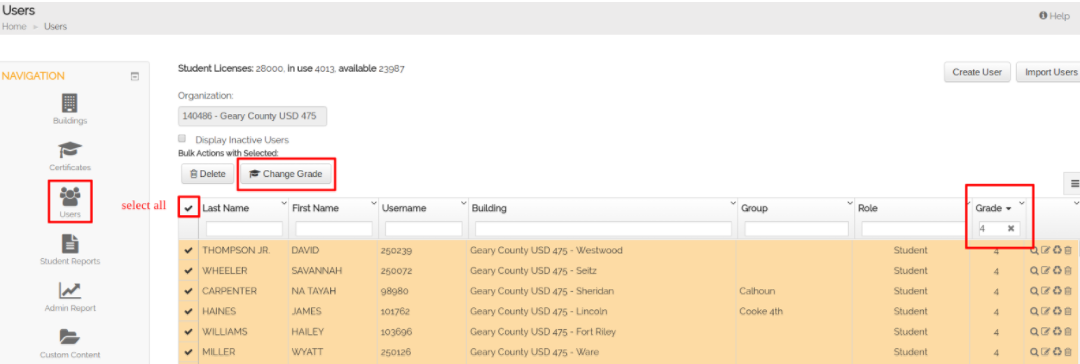Click recycle icon in WILLIAMS row

click(1057, 332)
